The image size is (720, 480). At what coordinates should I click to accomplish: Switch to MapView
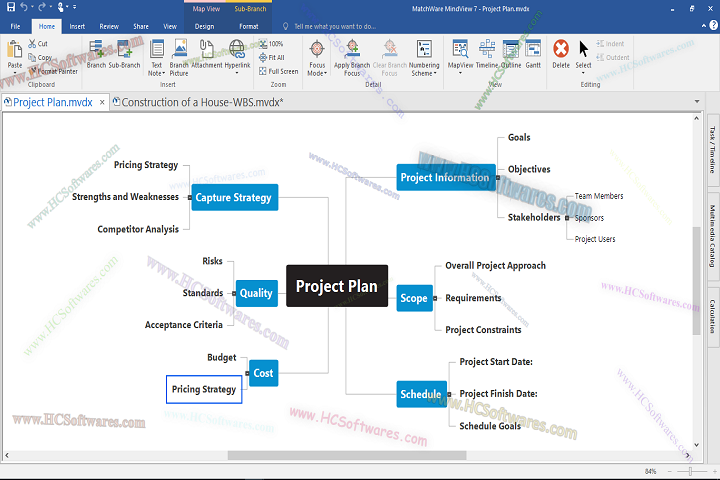pyautogui.click(x=460, y=54)
